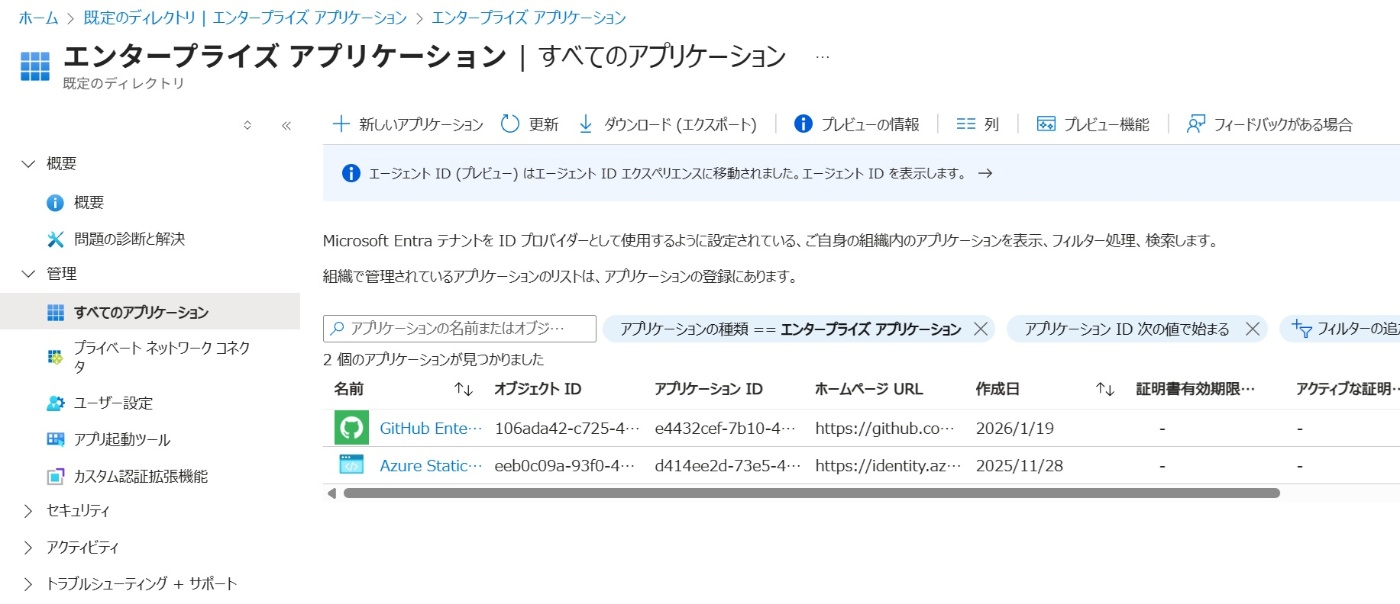Click the Azure Static app icon
Screen dimensions: 1400x604
pyautogui.click(x=351, y=465)
